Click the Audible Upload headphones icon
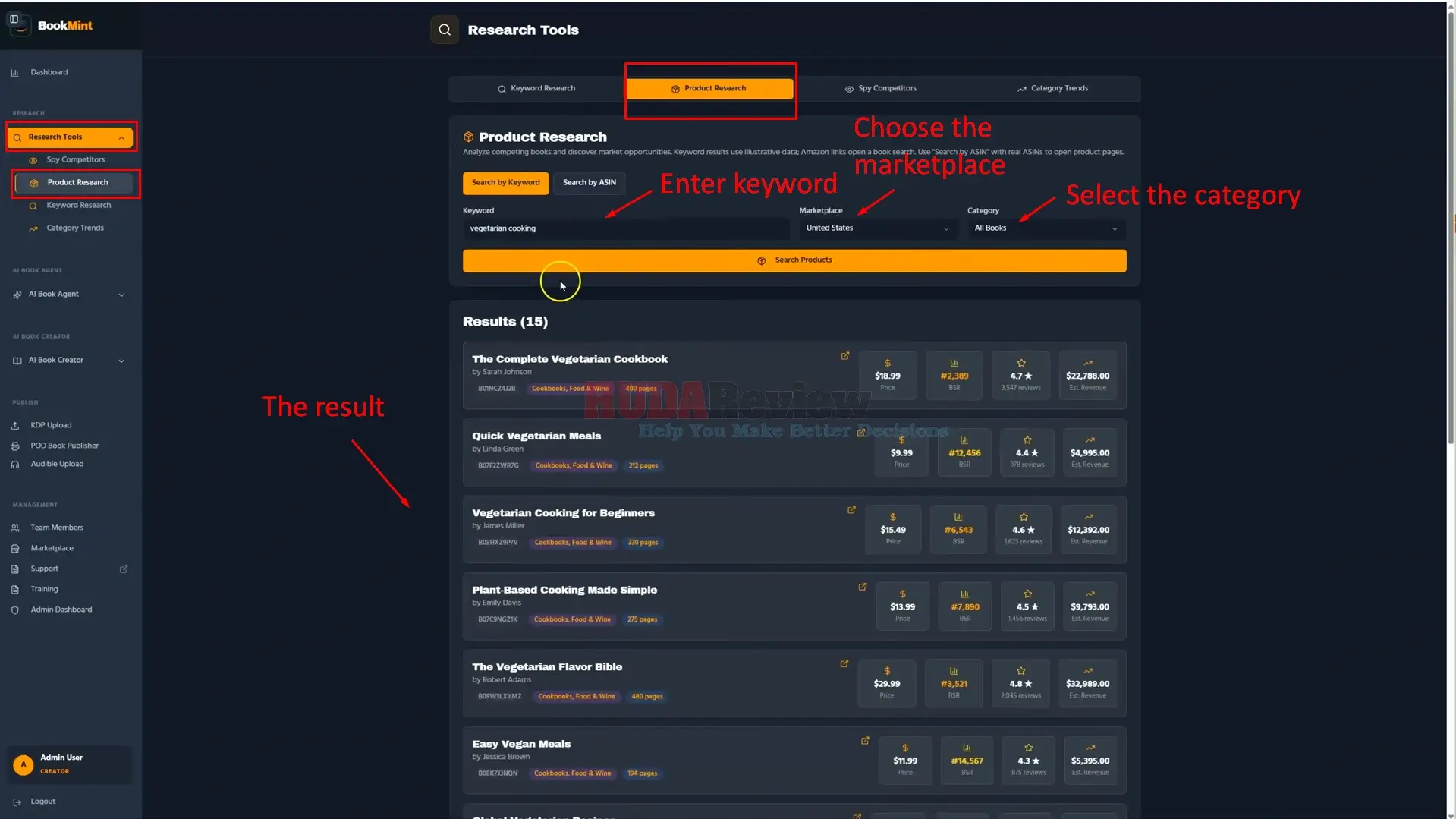 click(x=15, y=464)
